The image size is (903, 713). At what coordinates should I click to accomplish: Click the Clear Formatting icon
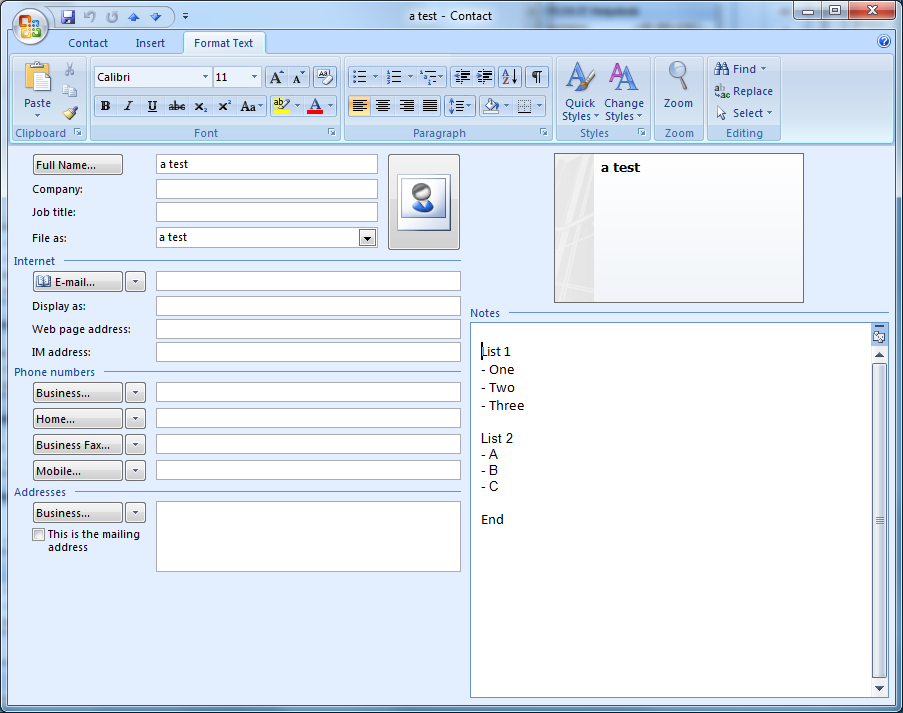coord(325,77)
